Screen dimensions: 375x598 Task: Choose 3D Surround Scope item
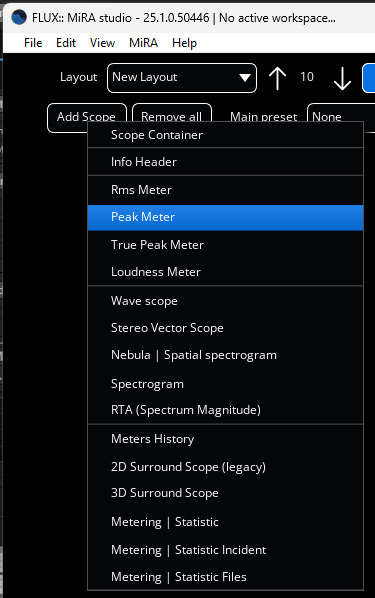coord(225,493)
